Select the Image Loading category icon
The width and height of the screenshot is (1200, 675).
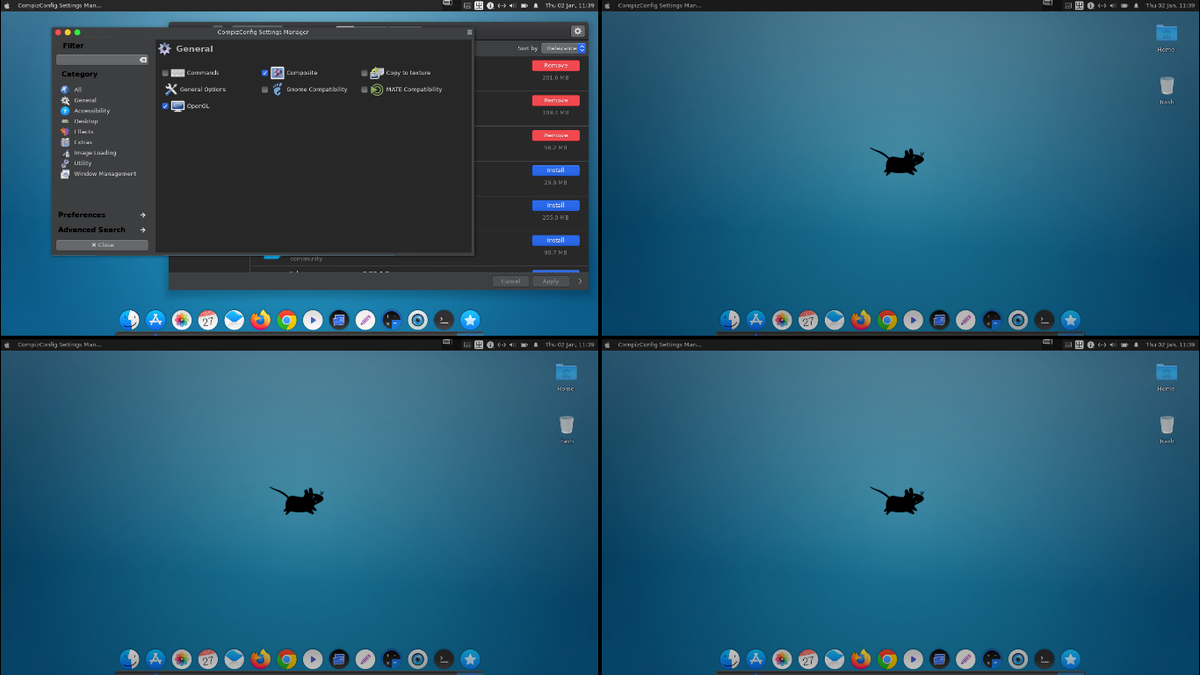pyautogui.click(x=65, y=153)
